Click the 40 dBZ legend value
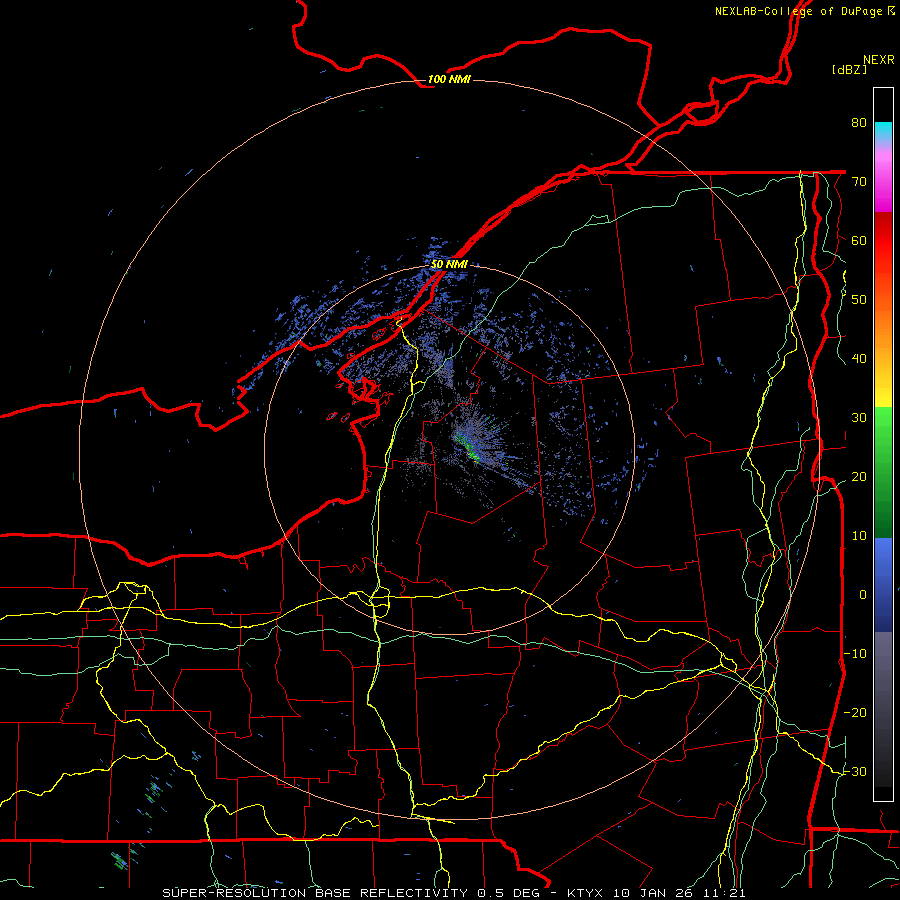This screenshot has height=900, width=900. click(x=859, y=359)
